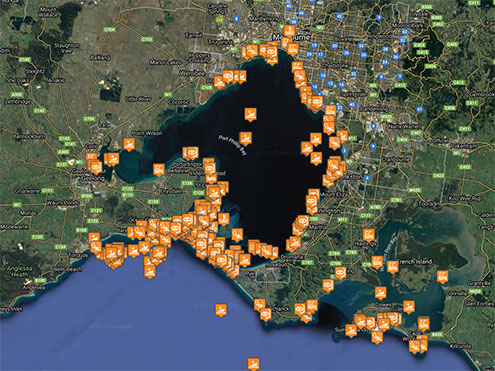Image resolution: width=495 pixels, height=371 pixels.
Task: Select the southern mask marker on Western Port's west shore
Action: (x=328, y=286)
